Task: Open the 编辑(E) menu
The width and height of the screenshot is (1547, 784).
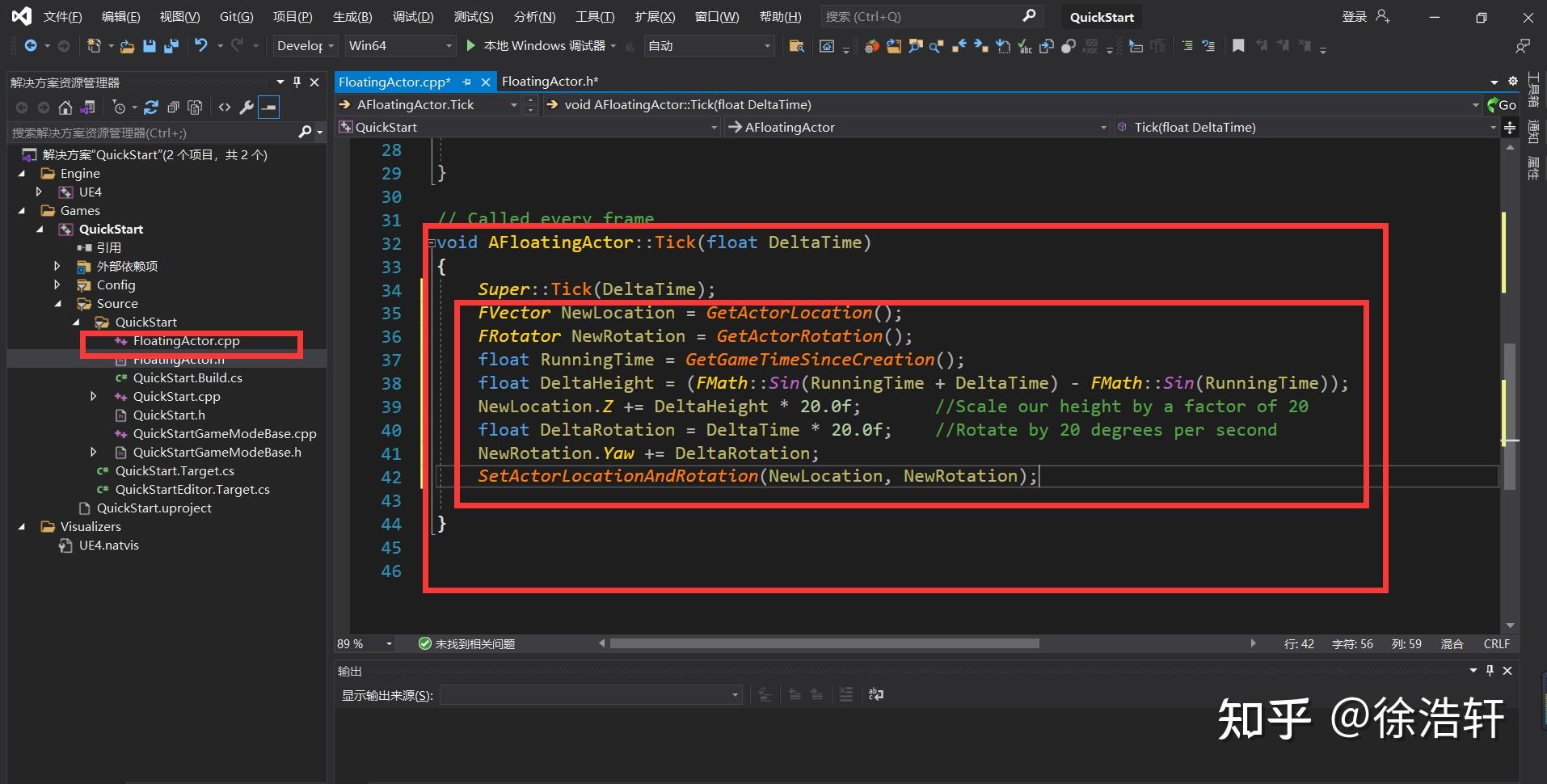Action: pos(120,16)
